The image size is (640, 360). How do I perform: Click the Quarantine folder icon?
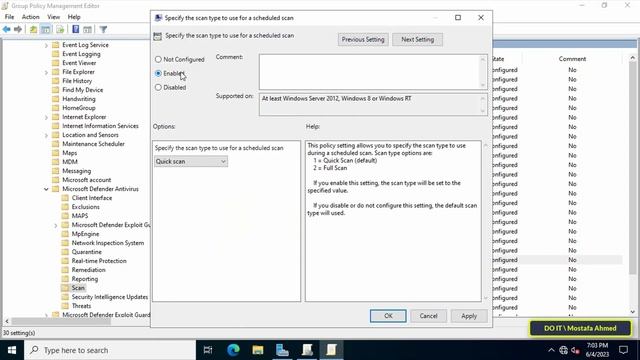click(x=65, y=252)
